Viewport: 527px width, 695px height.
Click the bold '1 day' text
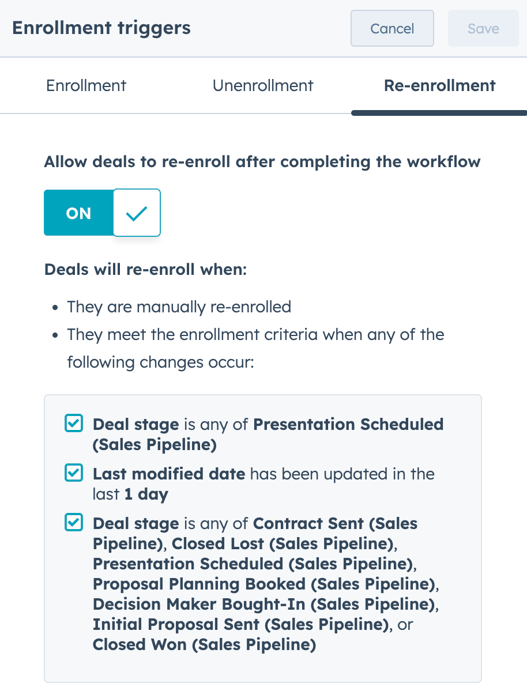click(x=146, y=494)
